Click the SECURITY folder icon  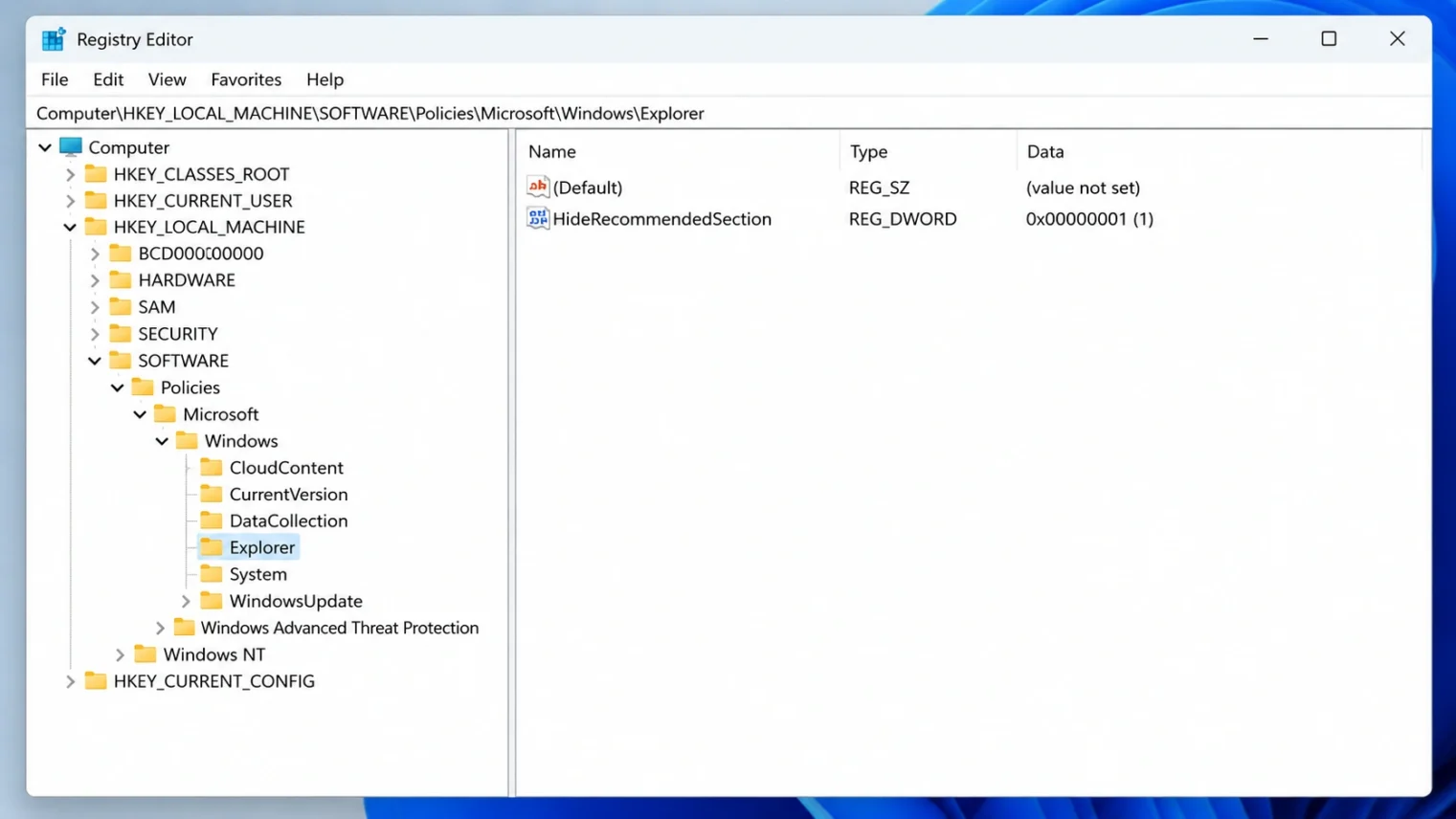point(121,334)
